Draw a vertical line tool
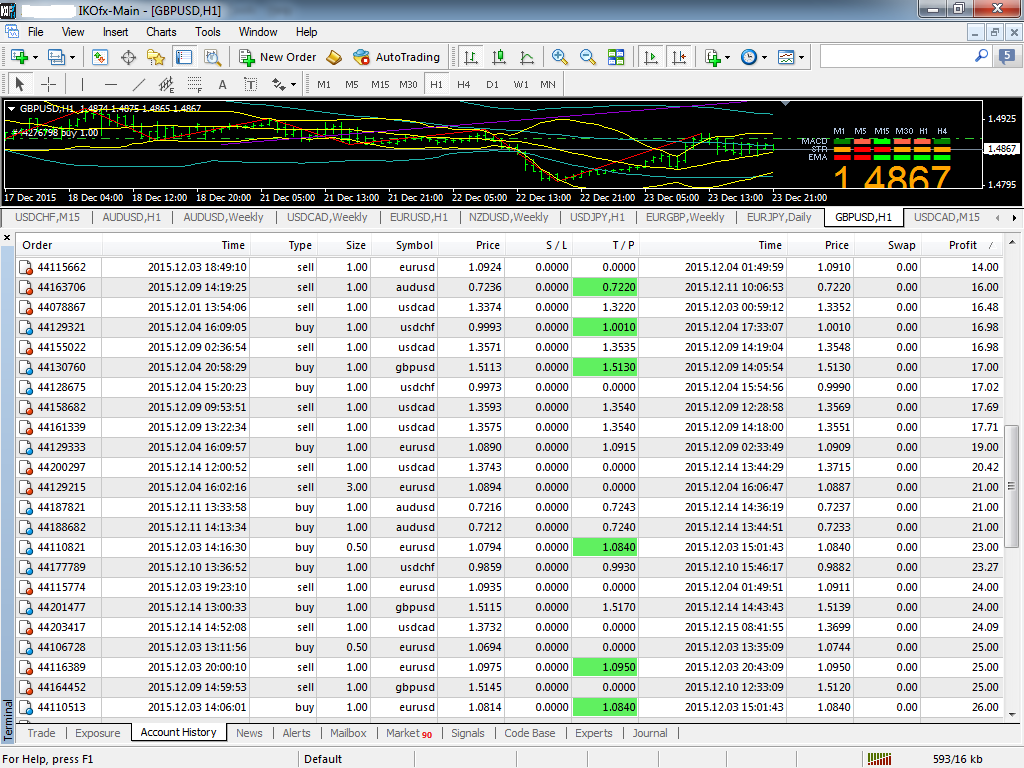Viewport: 1024px width, 768px height. 82,84
